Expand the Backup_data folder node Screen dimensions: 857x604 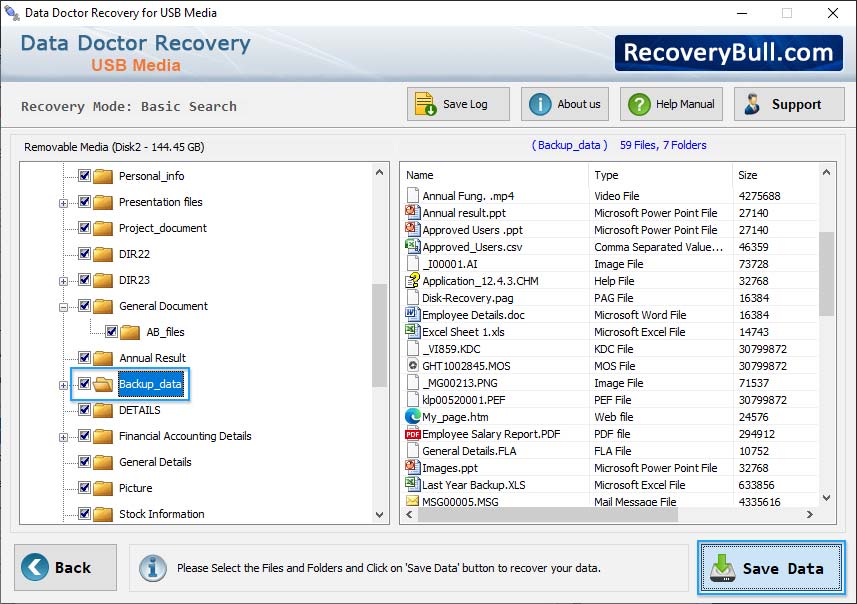point(63,385)
